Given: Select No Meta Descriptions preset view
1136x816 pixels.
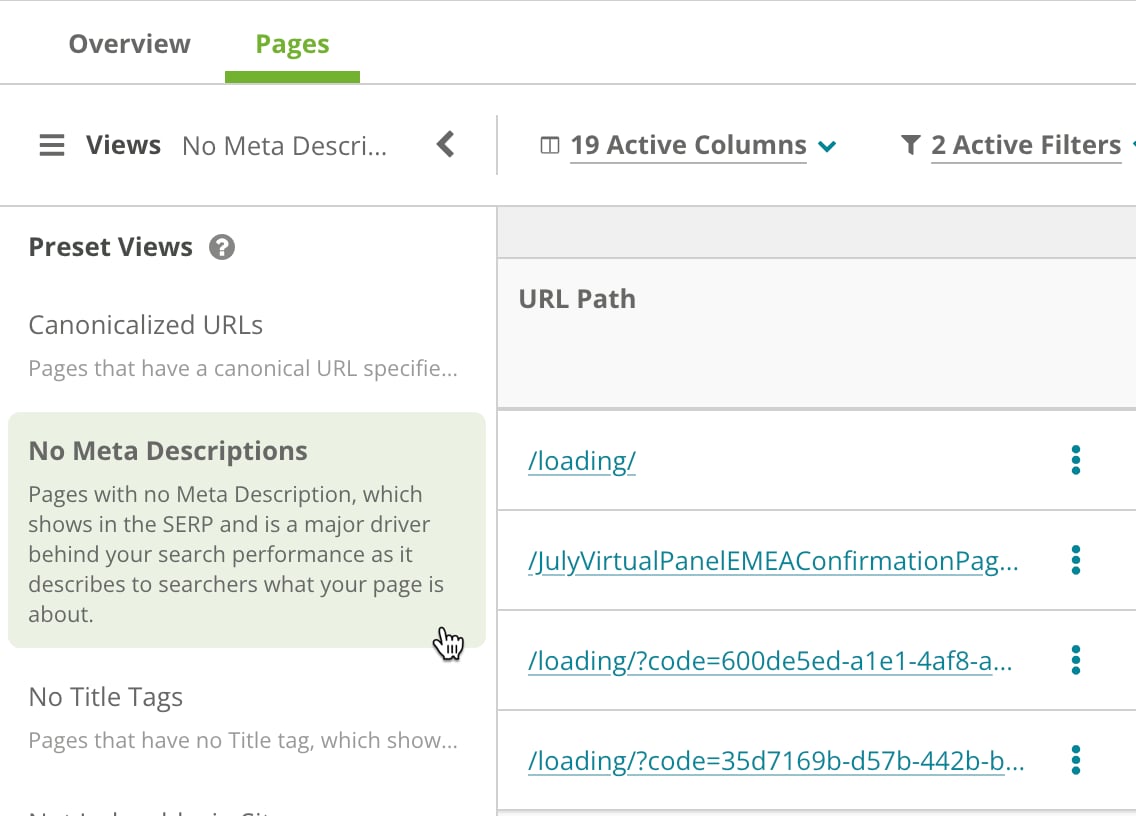Looking at the screenshot, I should [246, 530].
